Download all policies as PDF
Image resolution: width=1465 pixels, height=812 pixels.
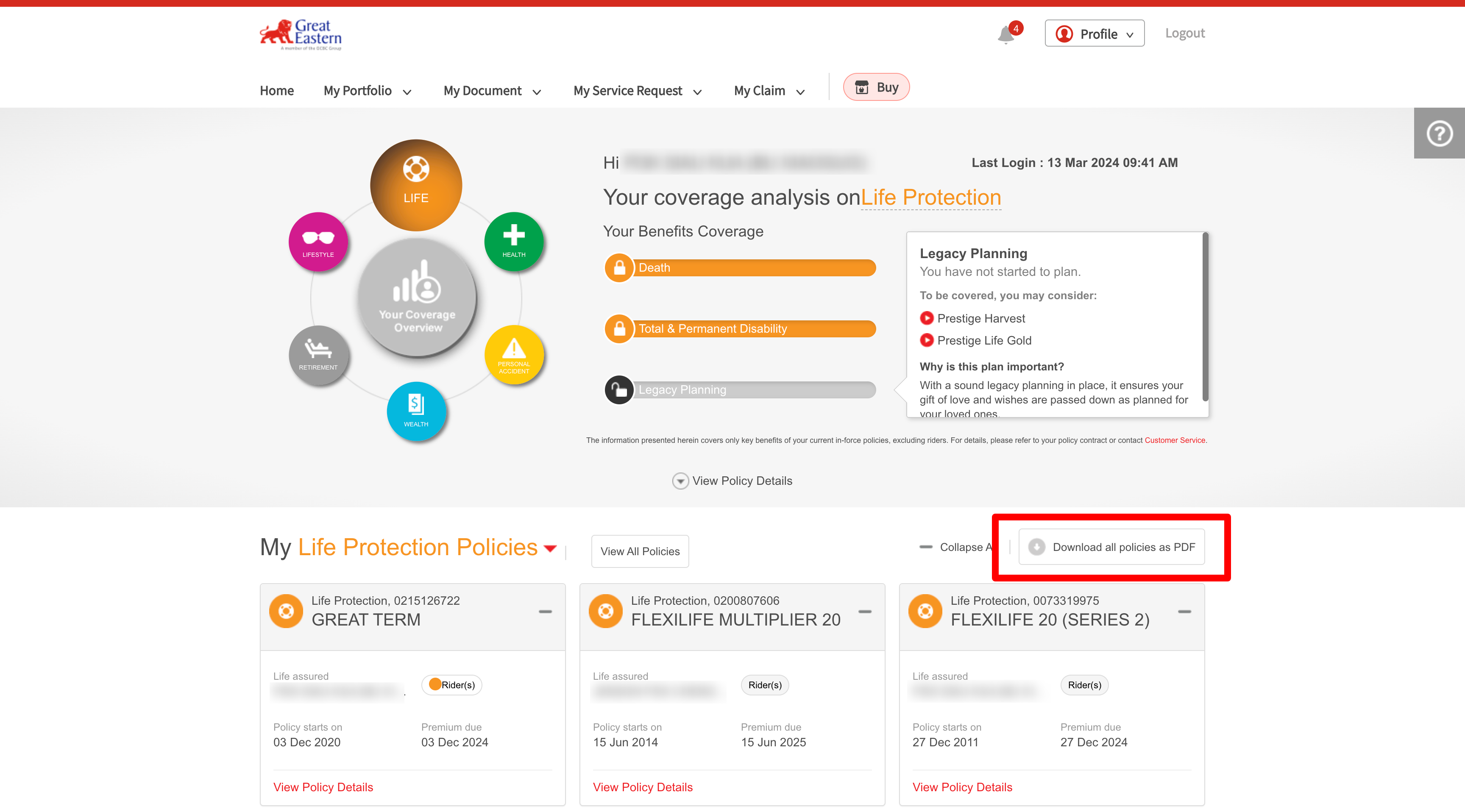[x=1111, y=547]
